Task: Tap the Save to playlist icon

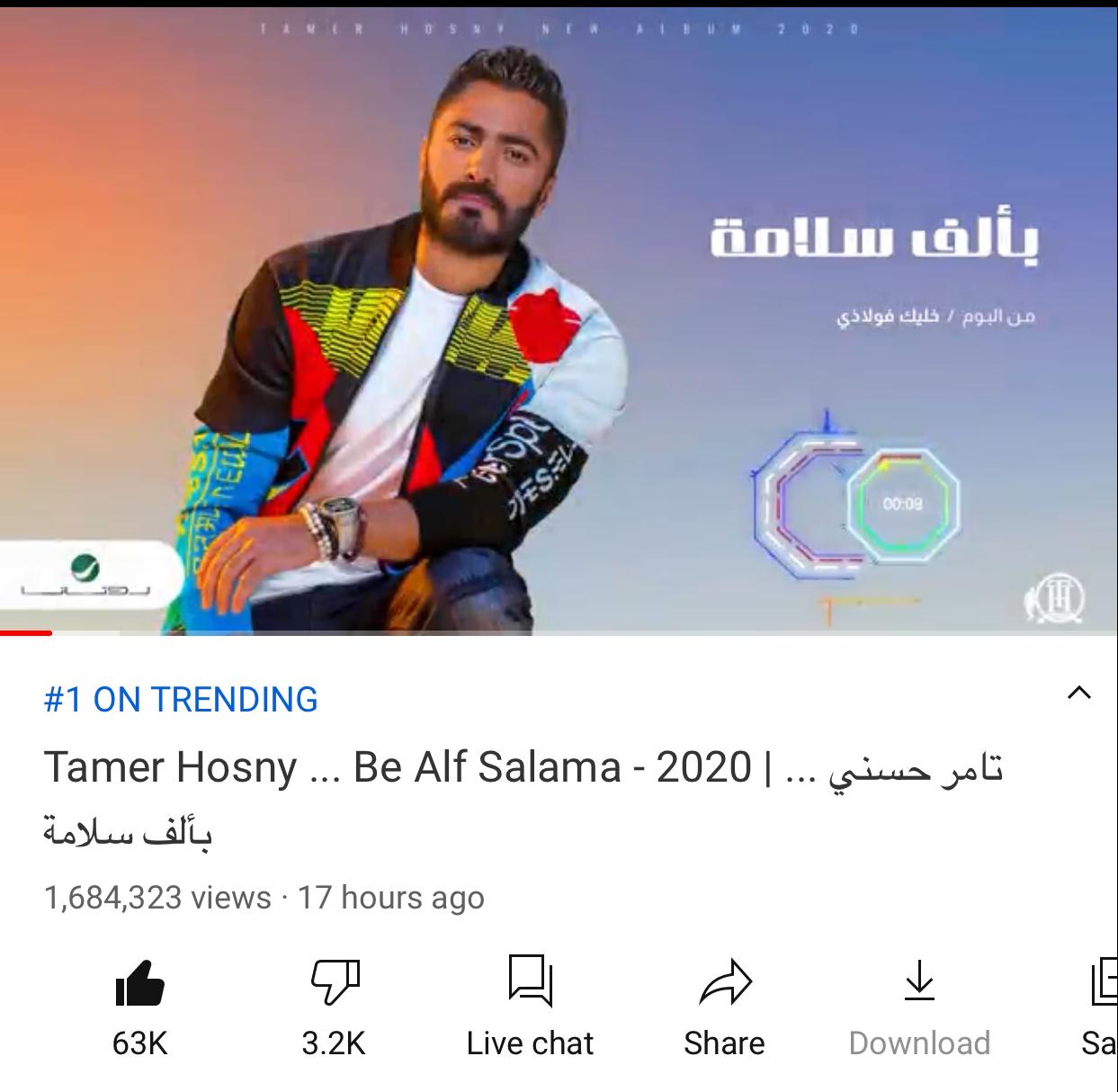Action: click(1103, 981)
